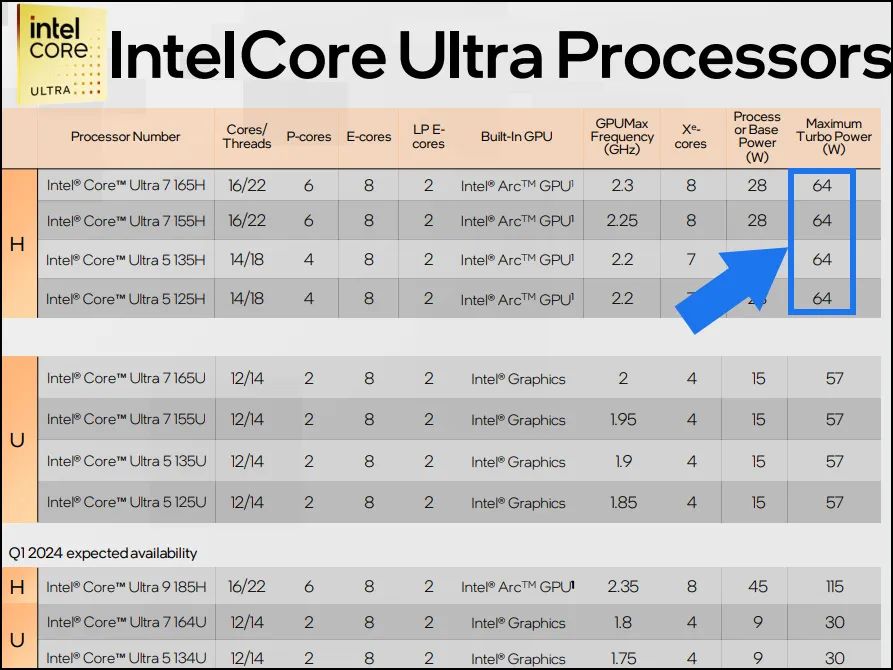Viewport: 893px width, 670px height.
Task: Click the "Intel Core Ultra Processors" title
Action: coord(500,56)
